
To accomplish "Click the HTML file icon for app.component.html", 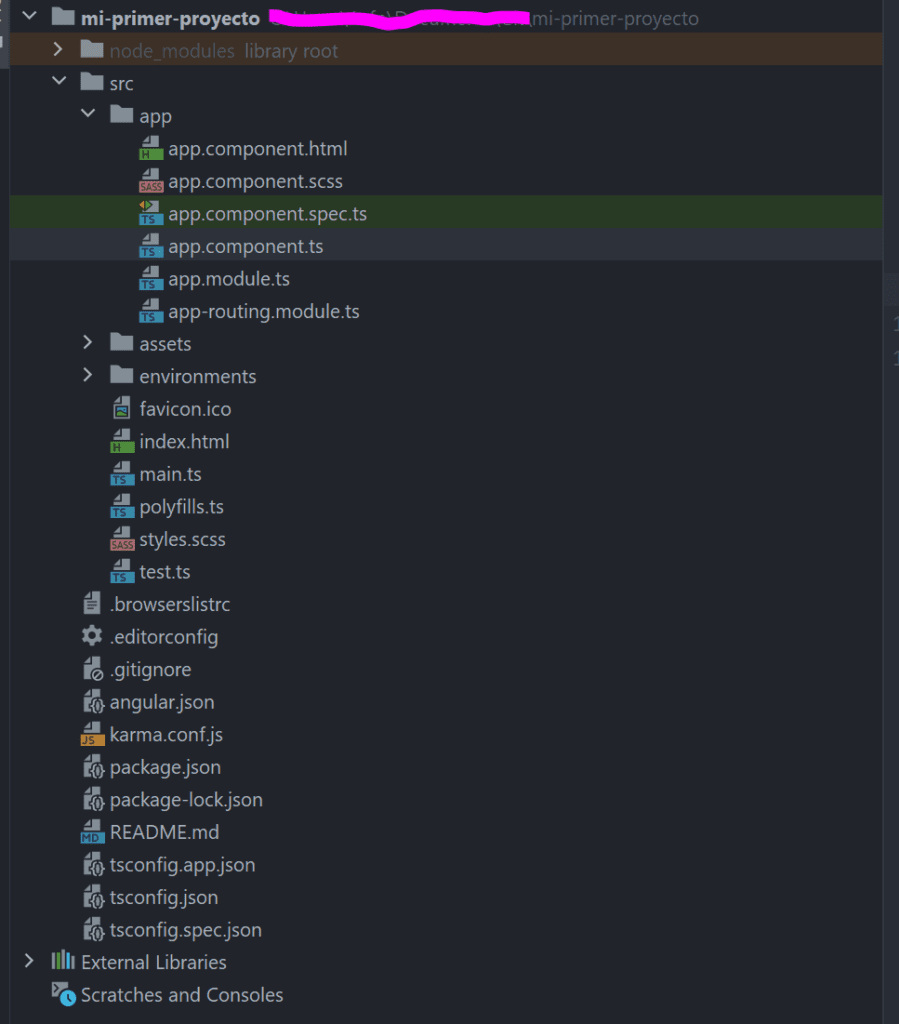I will point(149,147).
